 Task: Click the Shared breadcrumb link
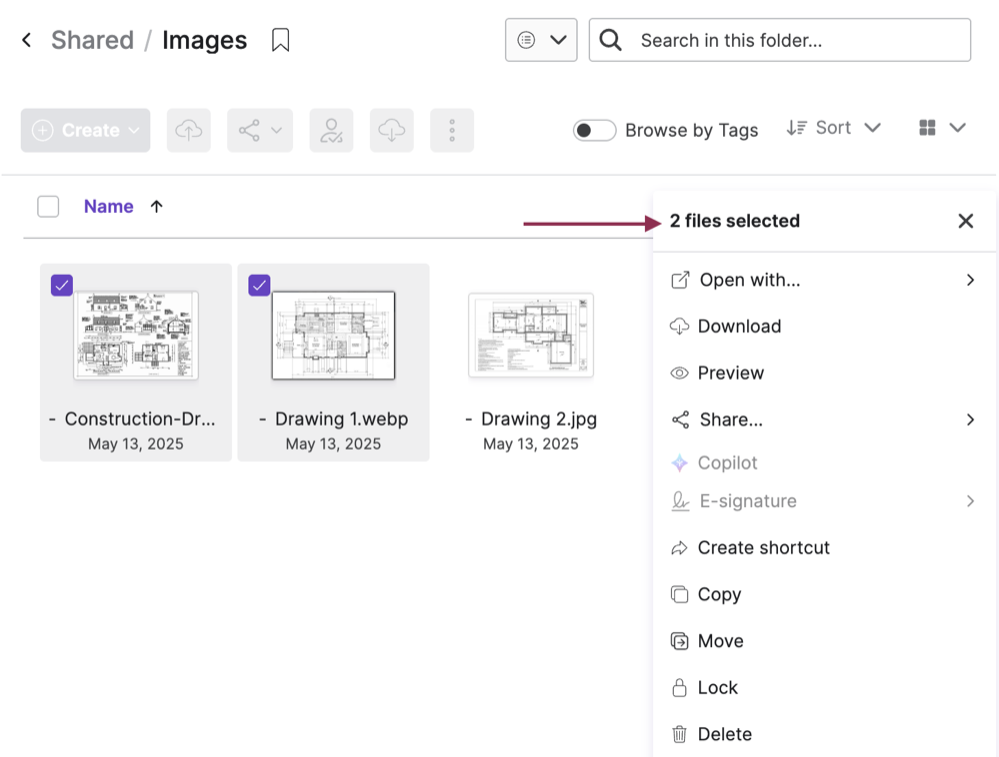[92, 39]
